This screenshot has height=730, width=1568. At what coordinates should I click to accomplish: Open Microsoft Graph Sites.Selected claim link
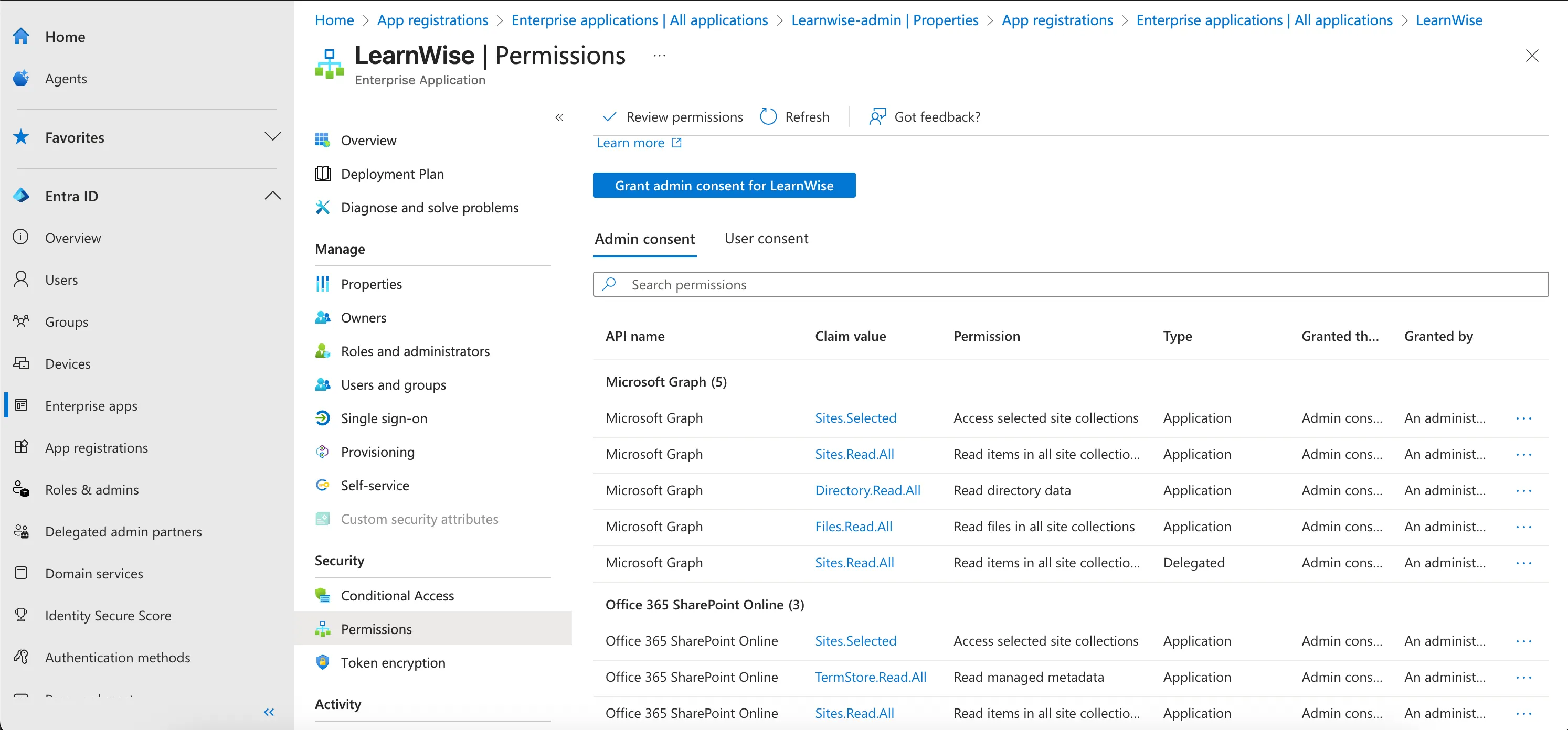click(855, 418)
